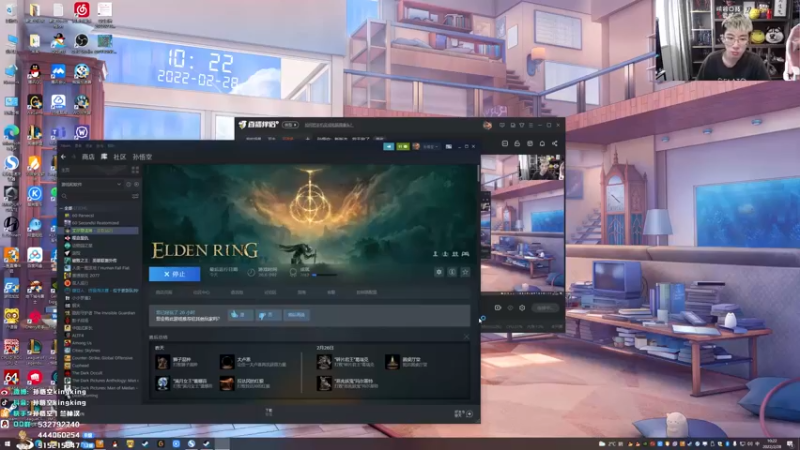Image resolution: width=800 pixels, height=450 pixels.
Task: Click the recent-activity clock icon beside library filter
Action: click(x=129, y=184)
